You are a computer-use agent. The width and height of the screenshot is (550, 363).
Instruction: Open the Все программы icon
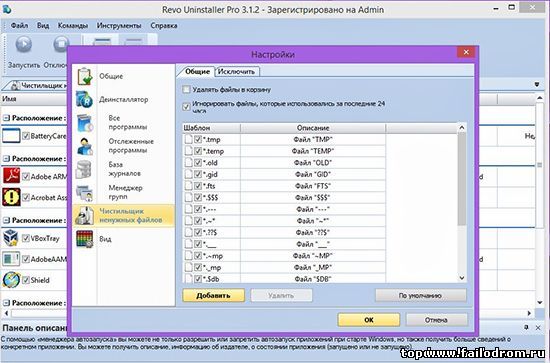(x=85, y=123)
